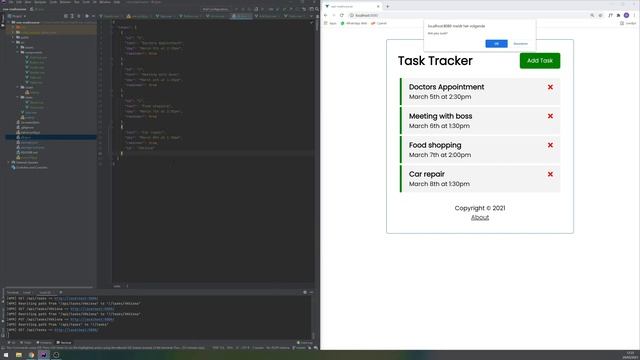Collapse the router folder
The width and height of the screenshot is (640, 360).
click(x=18, y=87)
